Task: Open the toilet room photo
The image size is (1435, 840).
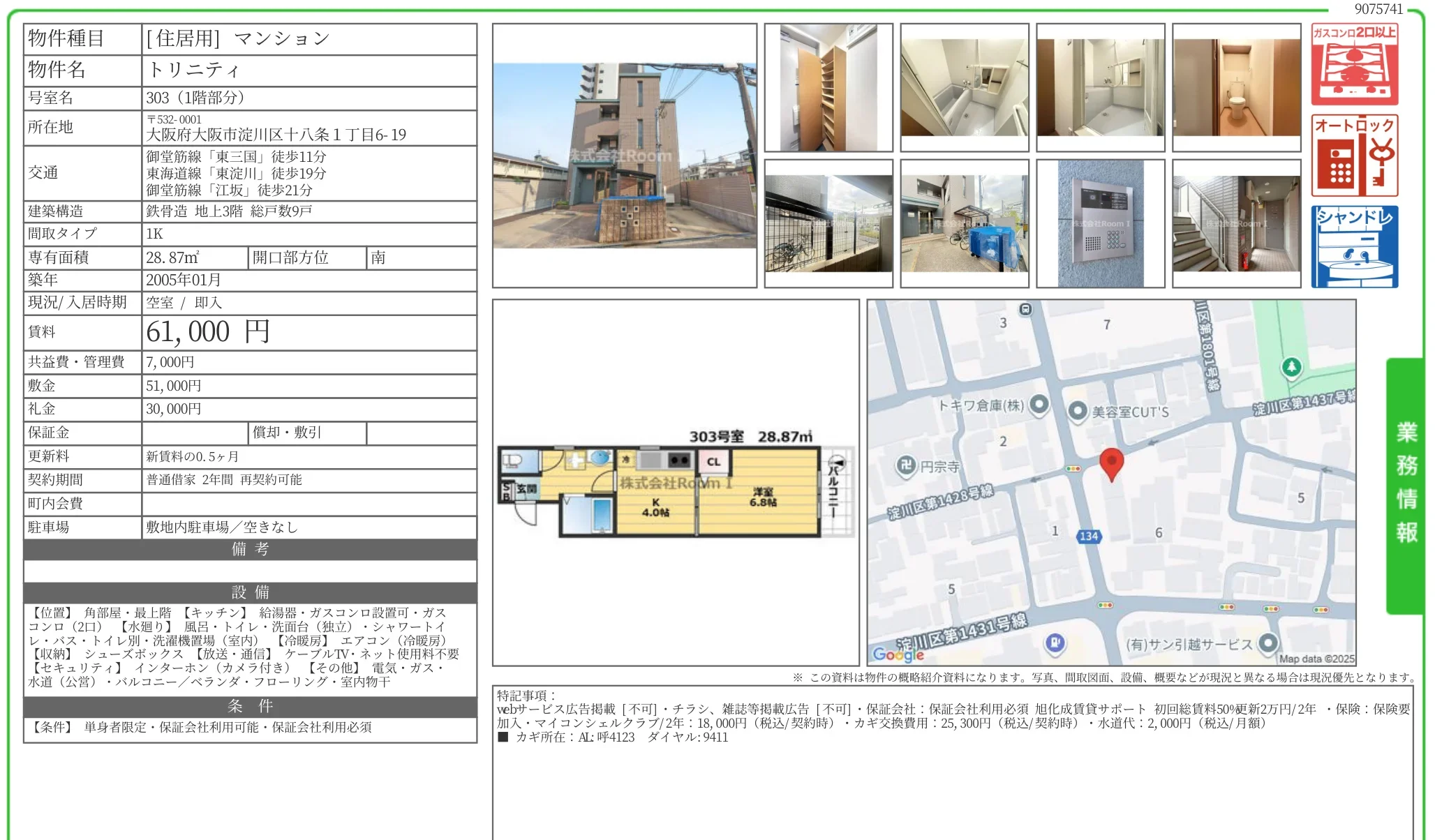Action: [1236, 87]
